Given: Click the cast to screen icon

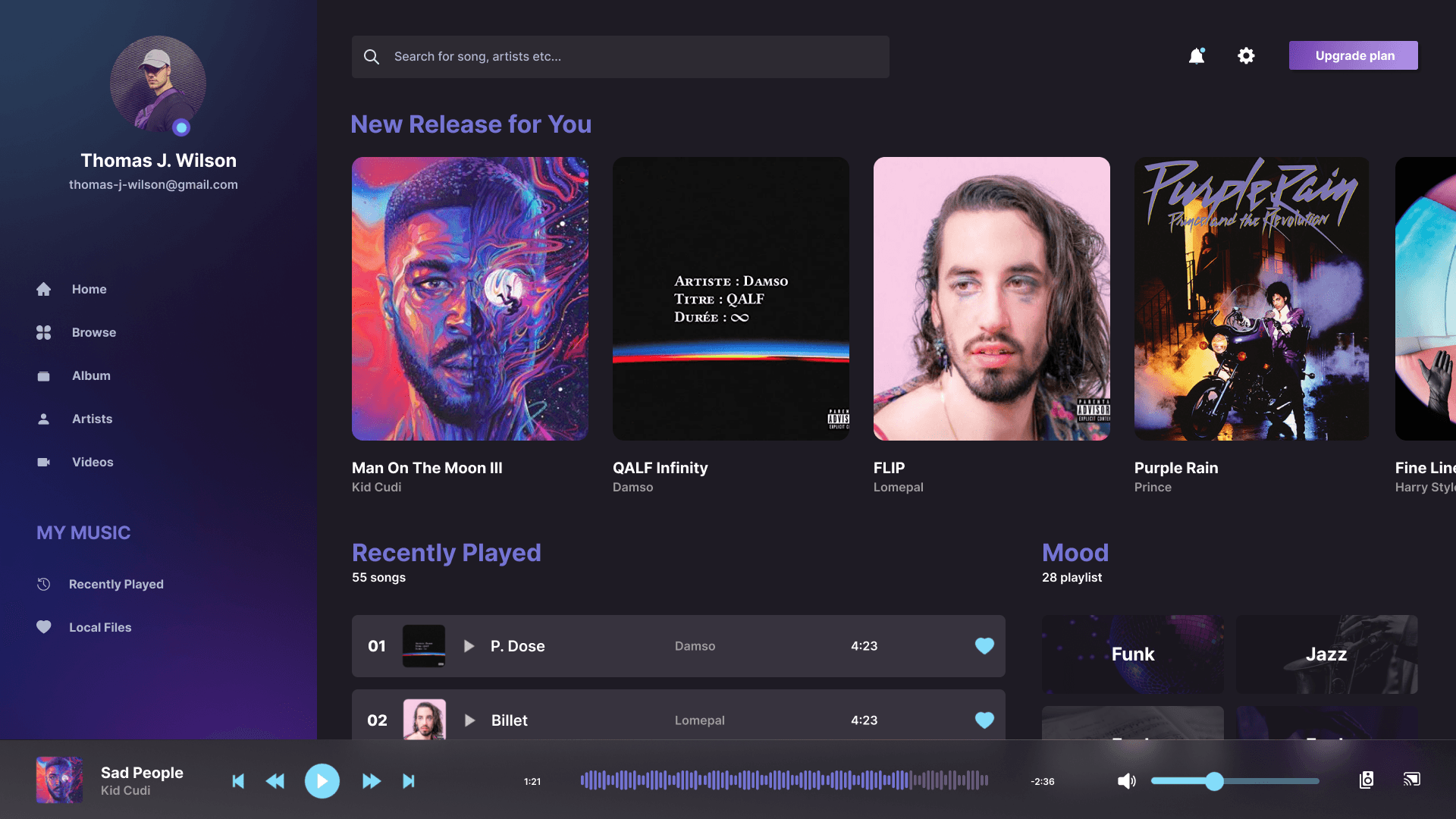Looking at the screenshot, I should tap(1411, 780).
